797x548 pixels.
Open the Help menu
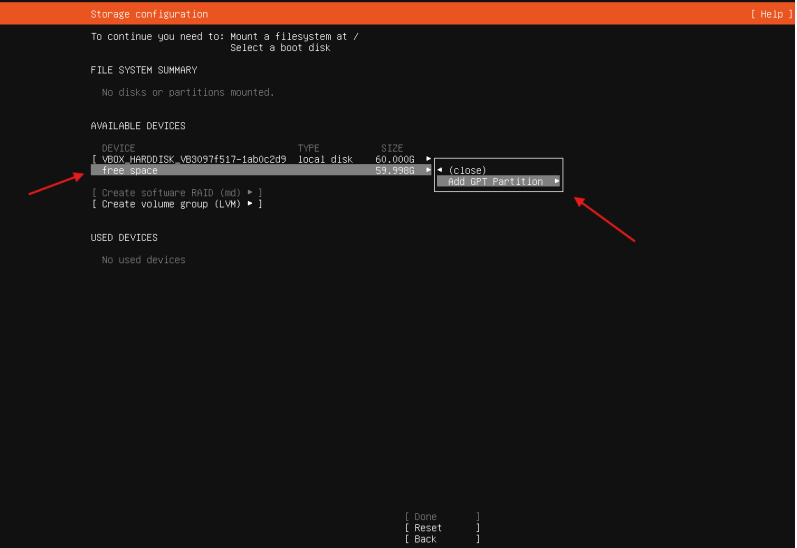pos(768,14)
